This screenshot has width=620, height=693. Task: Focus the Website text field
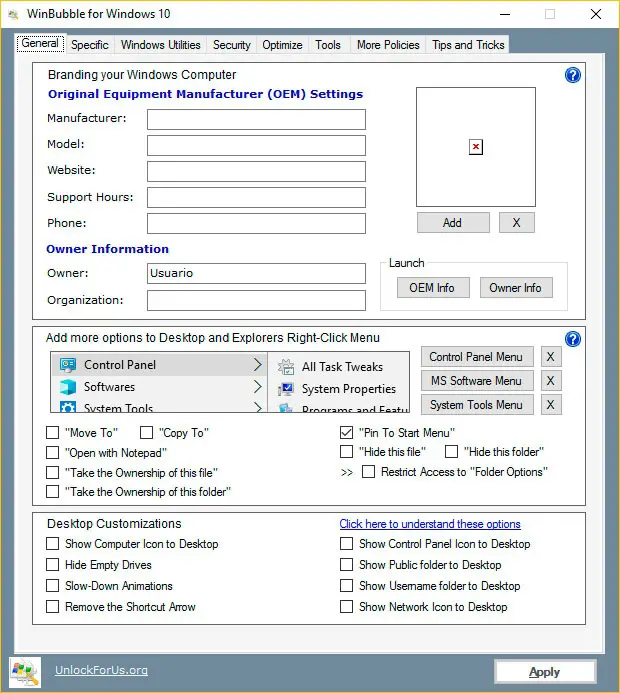coord(256,171)
